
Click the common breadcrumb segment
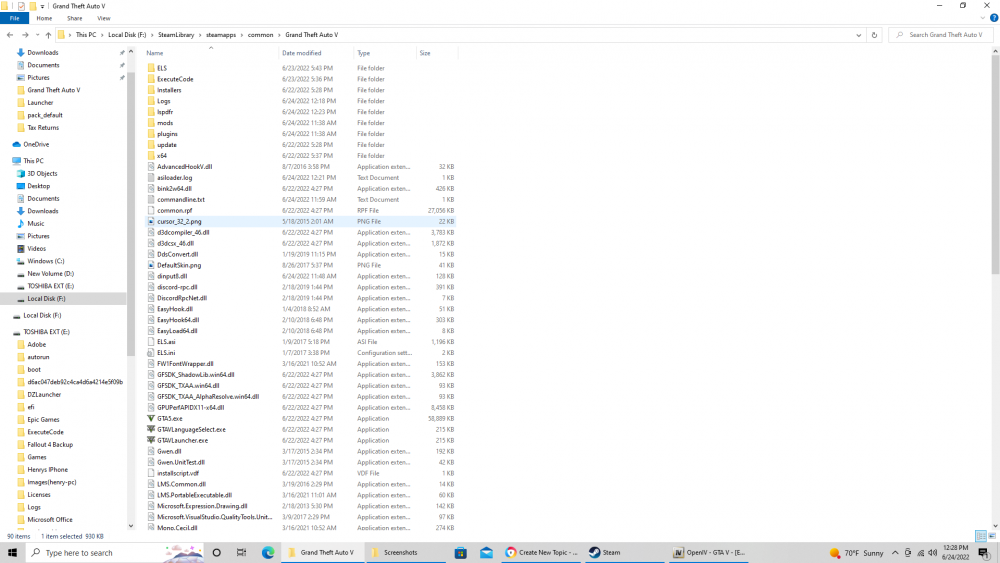260,35
